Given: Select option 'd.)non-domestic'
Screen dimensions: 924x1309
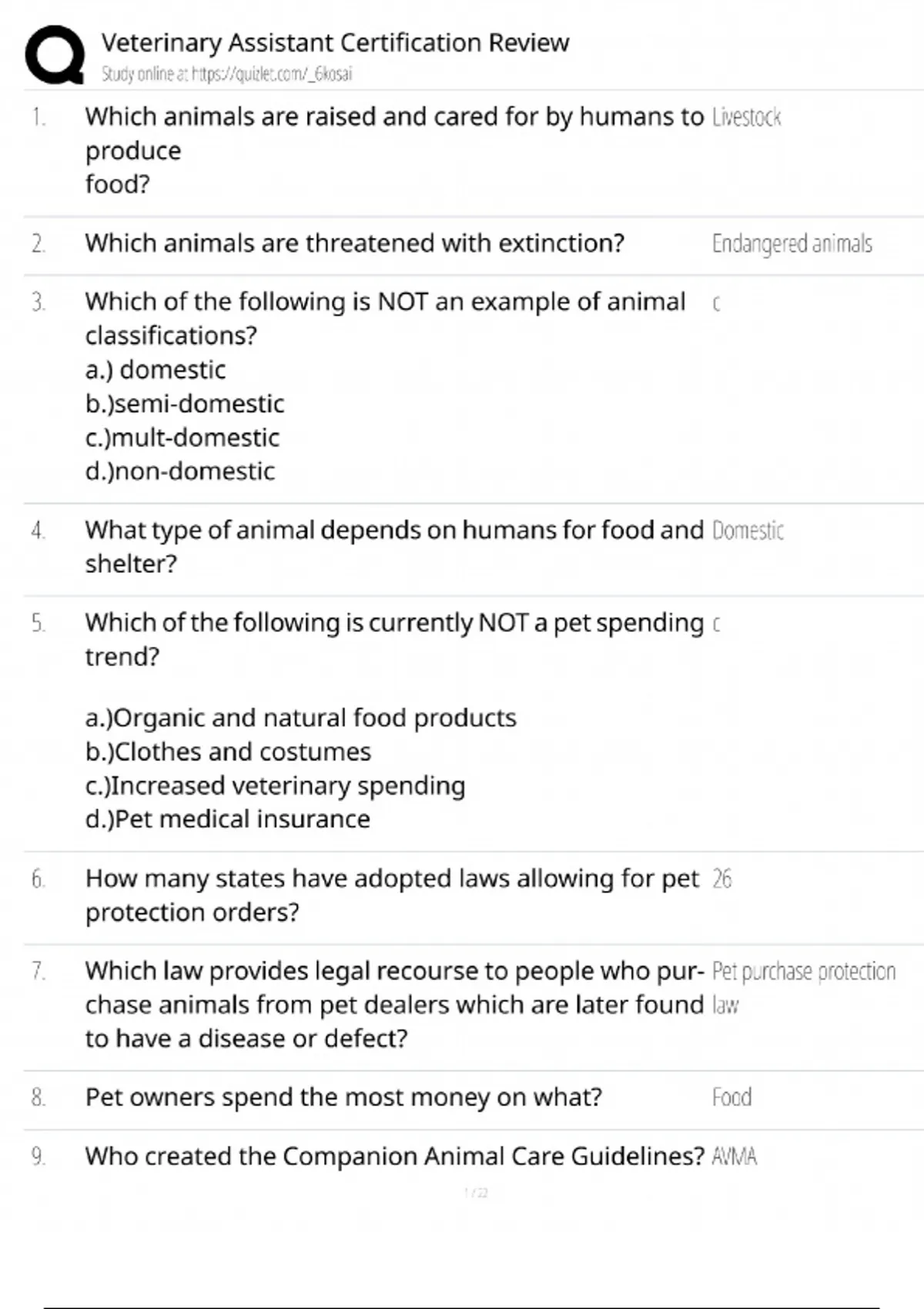Looking at the screenshot, I should point(180,471).
